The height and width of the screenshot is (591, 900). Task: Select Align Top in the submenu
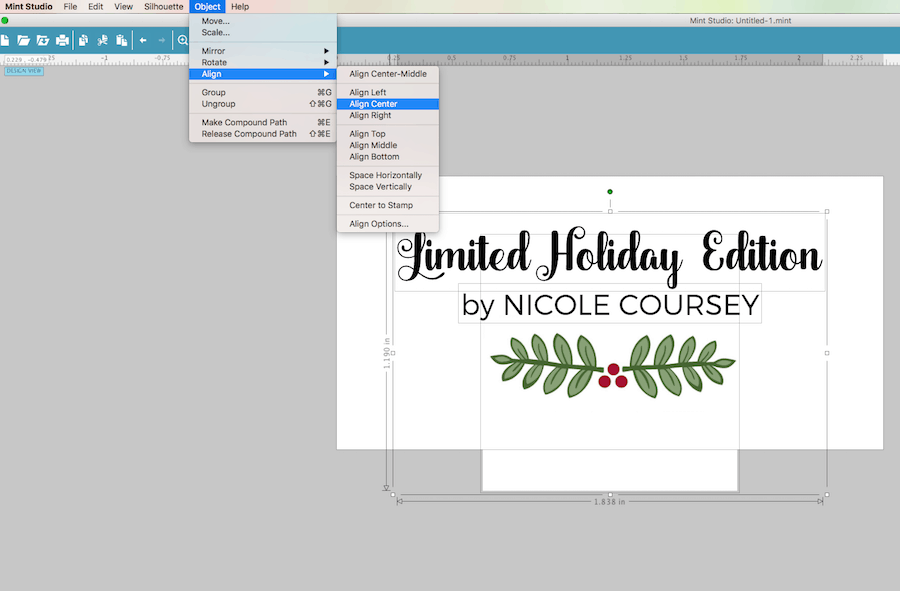coord(388,134)
